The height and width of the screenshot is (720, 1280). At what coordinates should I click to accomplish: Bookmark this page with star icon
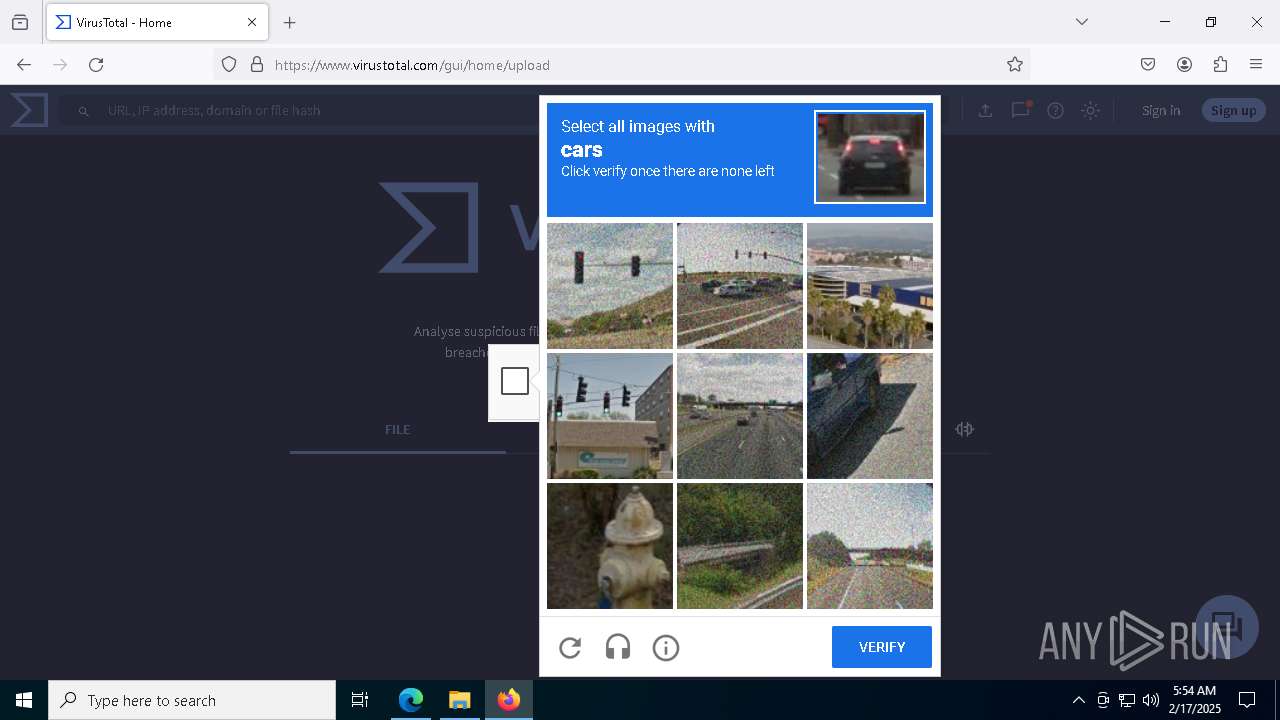tap(1015, 65)
